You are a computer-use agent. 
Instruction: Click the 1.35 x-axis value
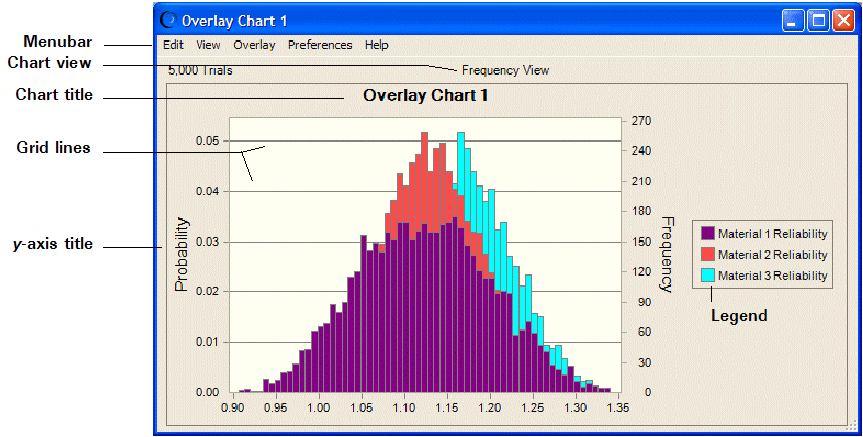(618, 407)
